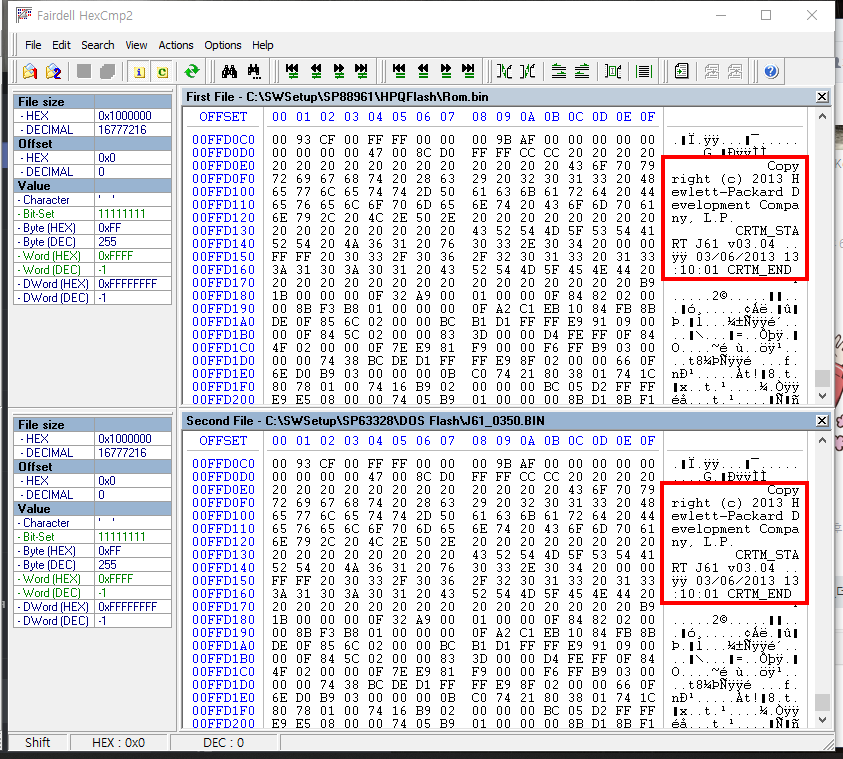Open the File menu
The width and height of the screenshot is (843, 759).
click(x=33, y=45)
